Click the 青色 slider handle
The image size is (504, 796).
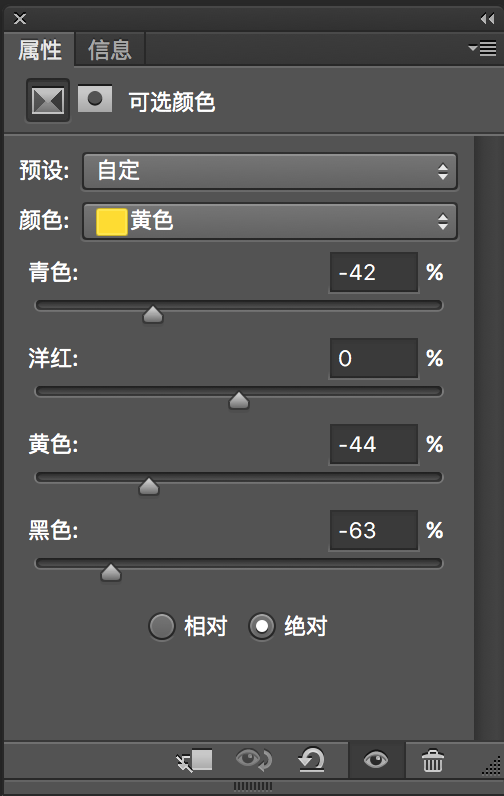tap(153, 314)
